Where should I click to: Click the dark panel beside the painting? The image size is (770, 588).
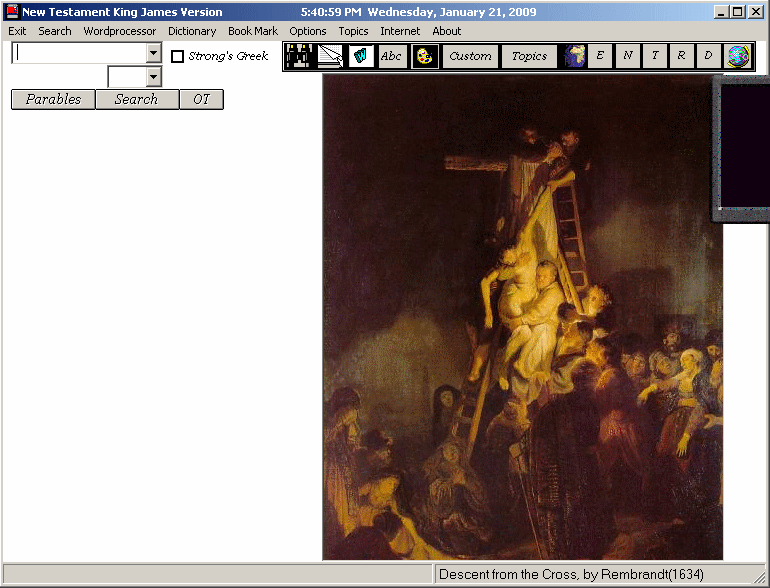(742, 147)
